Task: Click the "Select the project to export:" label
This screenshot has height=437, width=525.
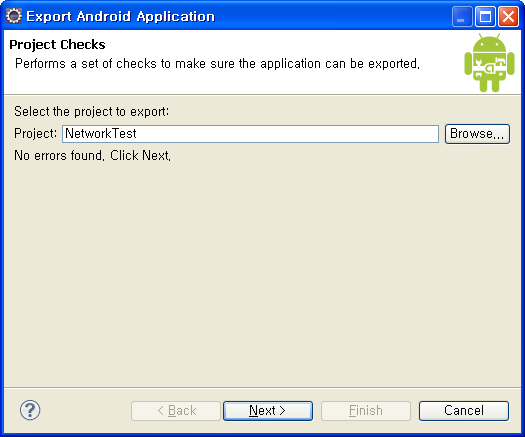Action: tap(92, 112)
